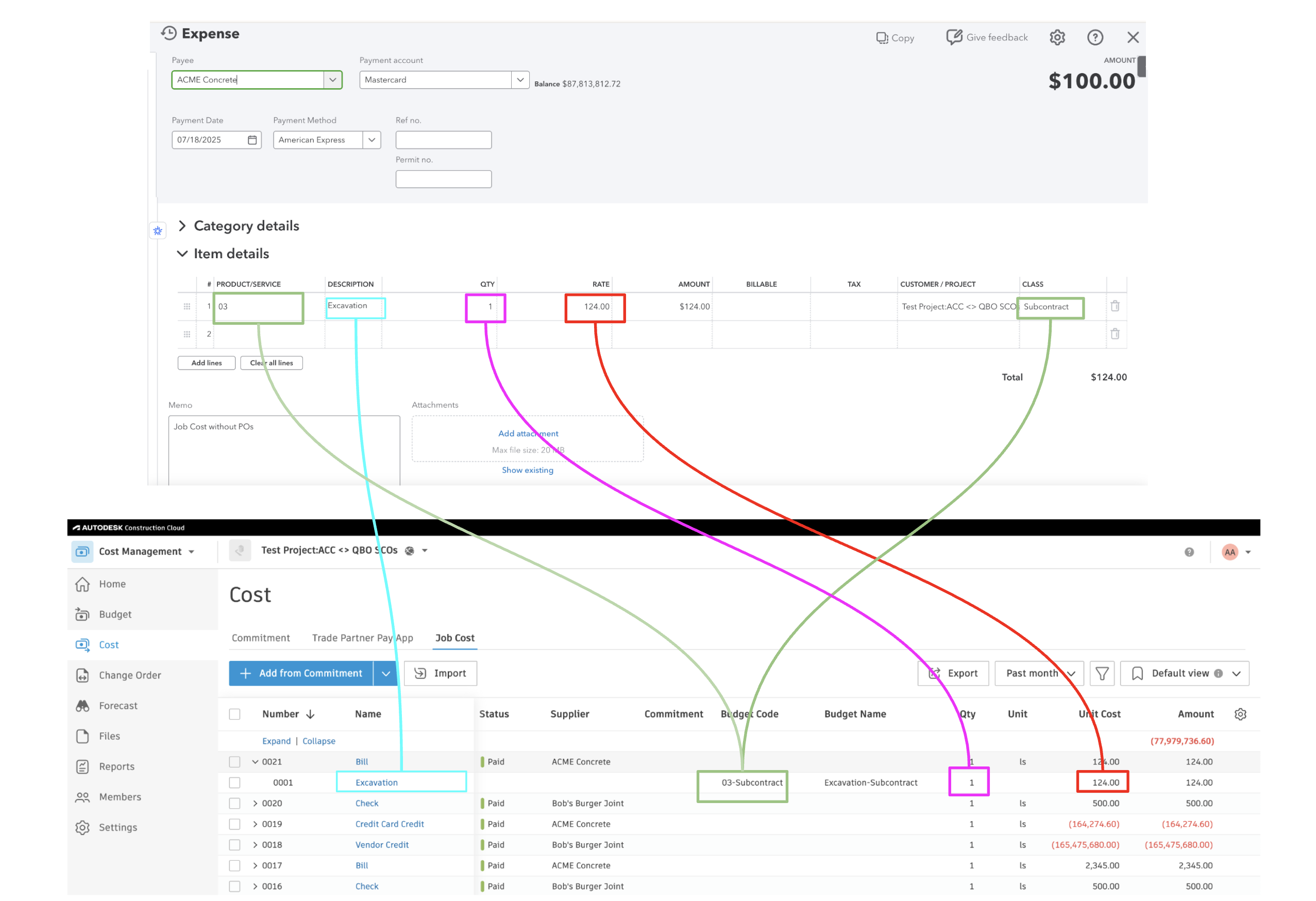The image size is (1316, 901).
Task: Close the Expense form
Action: [x=1133, y=38]
